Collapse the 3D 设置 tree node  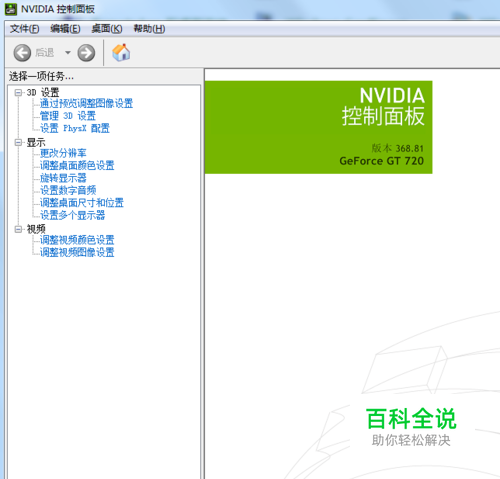[x=18, y=92]
